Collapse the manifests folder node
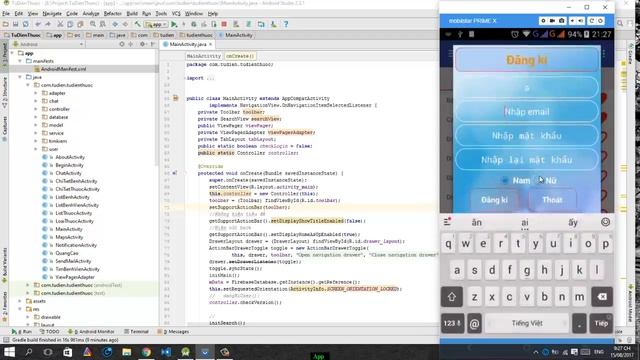The width and height of the screenshot is (640, 360). 20,61
